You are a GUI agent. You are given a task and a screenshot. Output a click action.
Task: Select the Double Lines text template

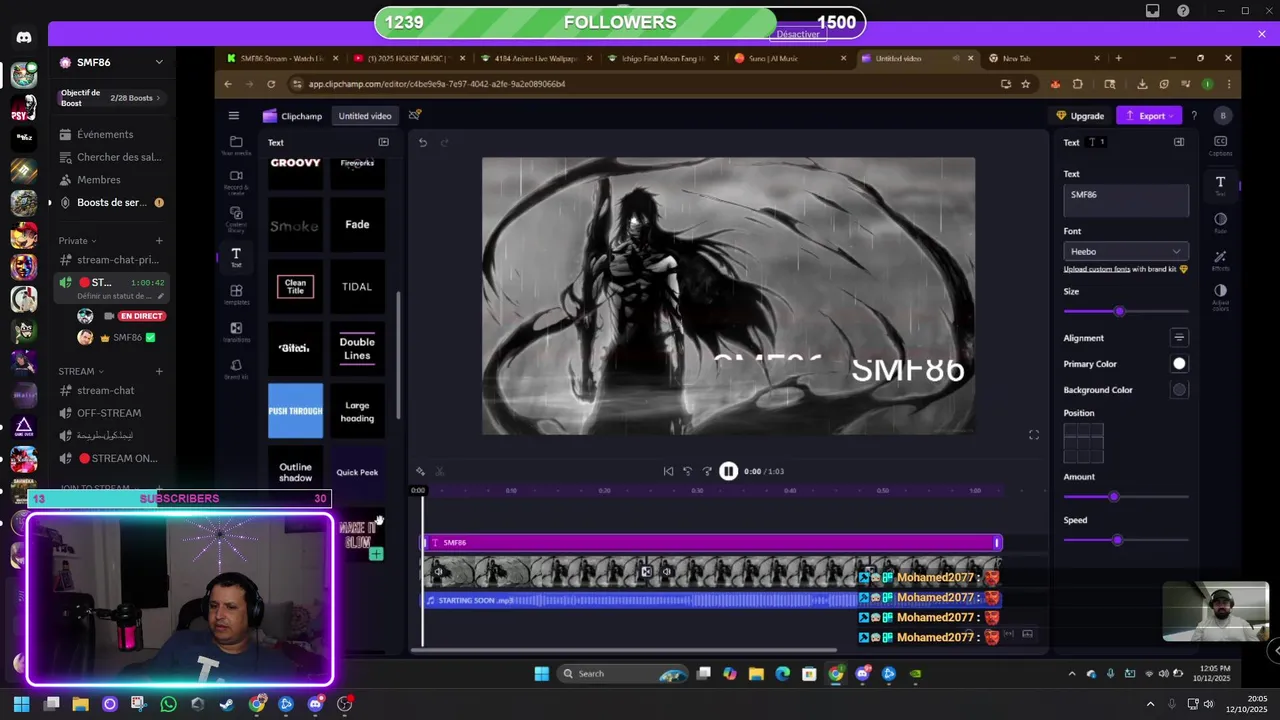click(x=357, y=349)
